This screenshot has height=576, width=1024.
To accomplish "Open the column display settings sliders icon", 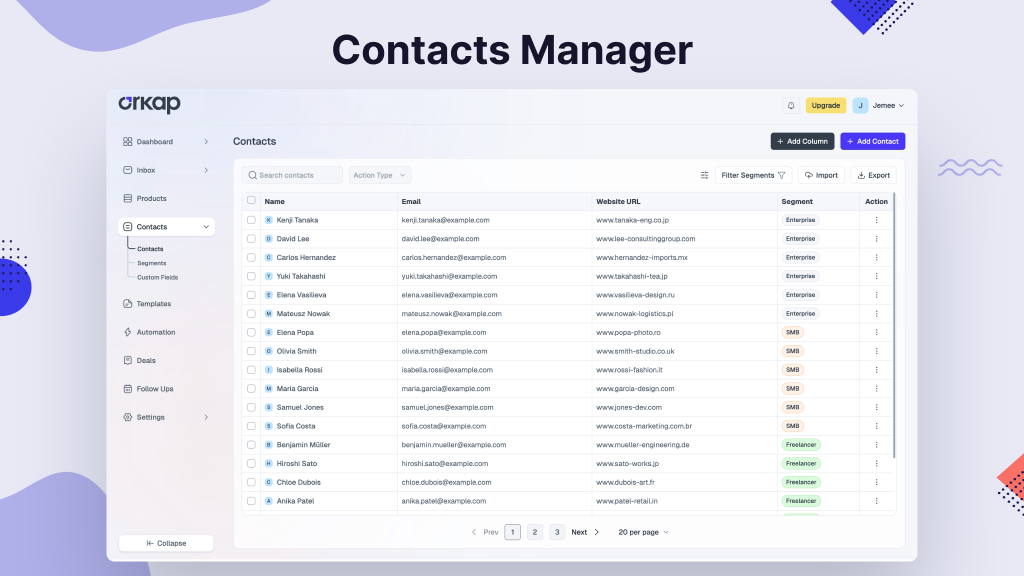I will (x=704, y=174).
